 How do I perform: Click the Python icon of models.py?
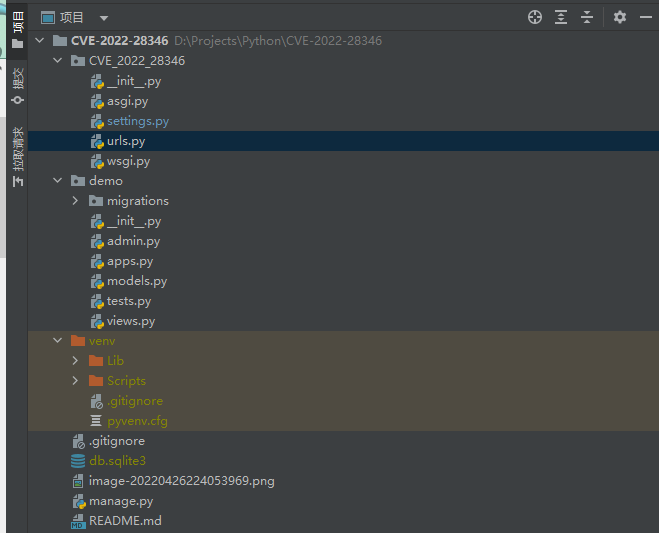pos(97,281)
